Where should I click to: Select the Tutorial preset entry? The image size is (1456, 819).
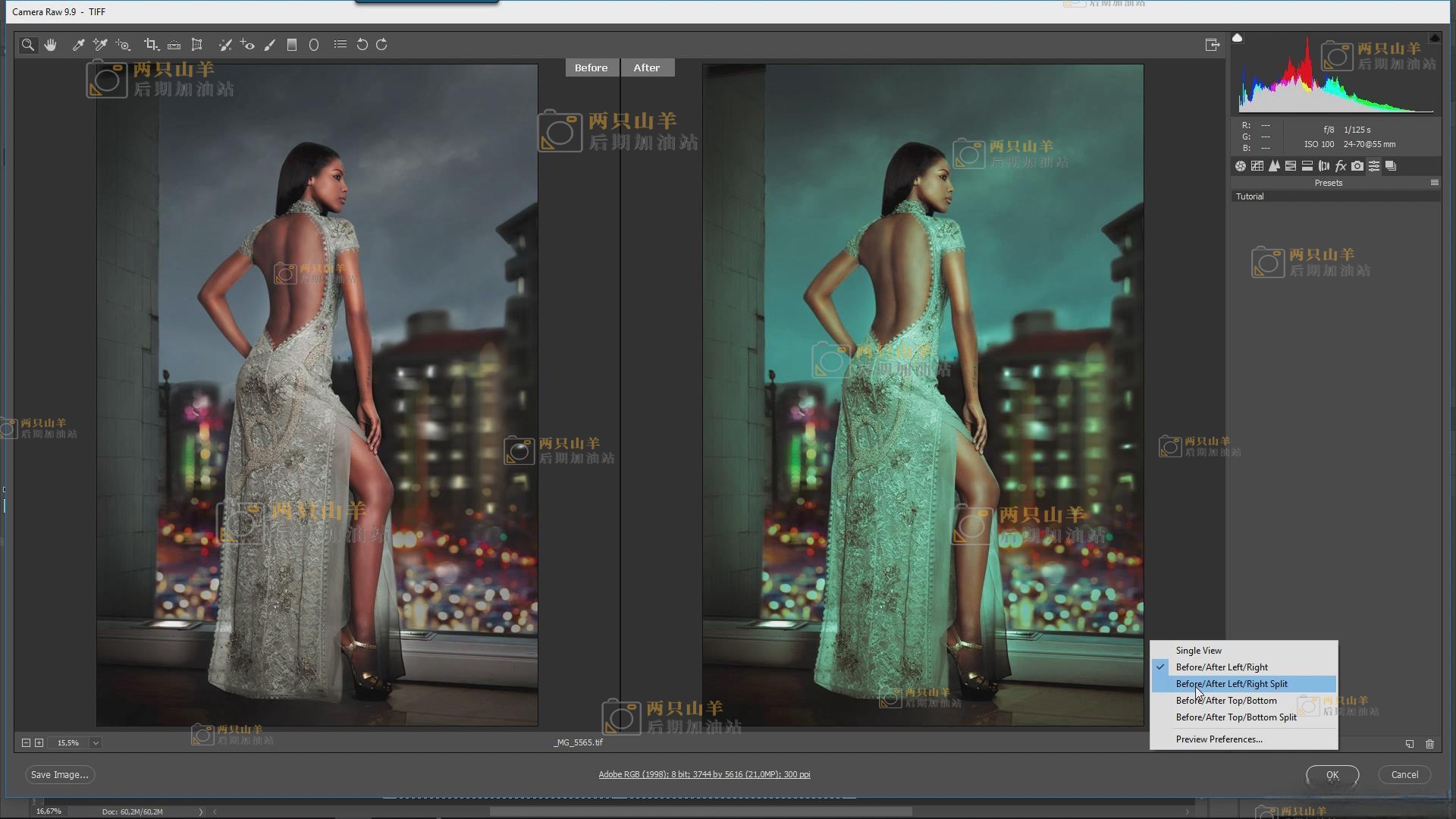point(1250,196)
